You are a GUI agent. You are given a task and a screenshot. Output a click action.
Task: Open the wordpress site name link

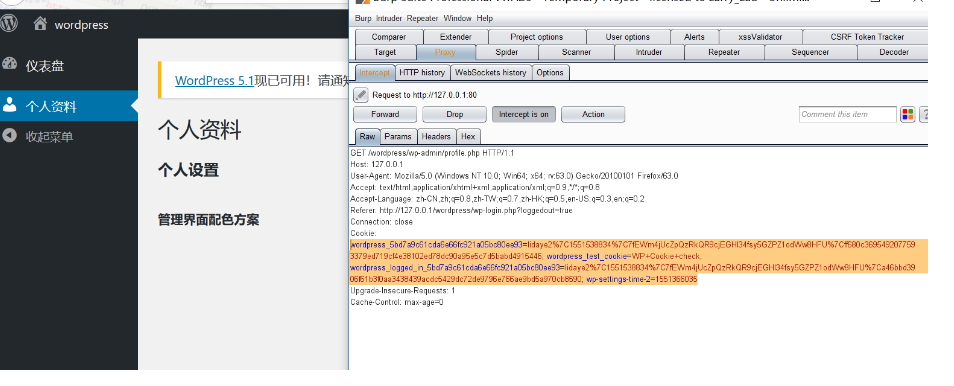tap(82, 25)
